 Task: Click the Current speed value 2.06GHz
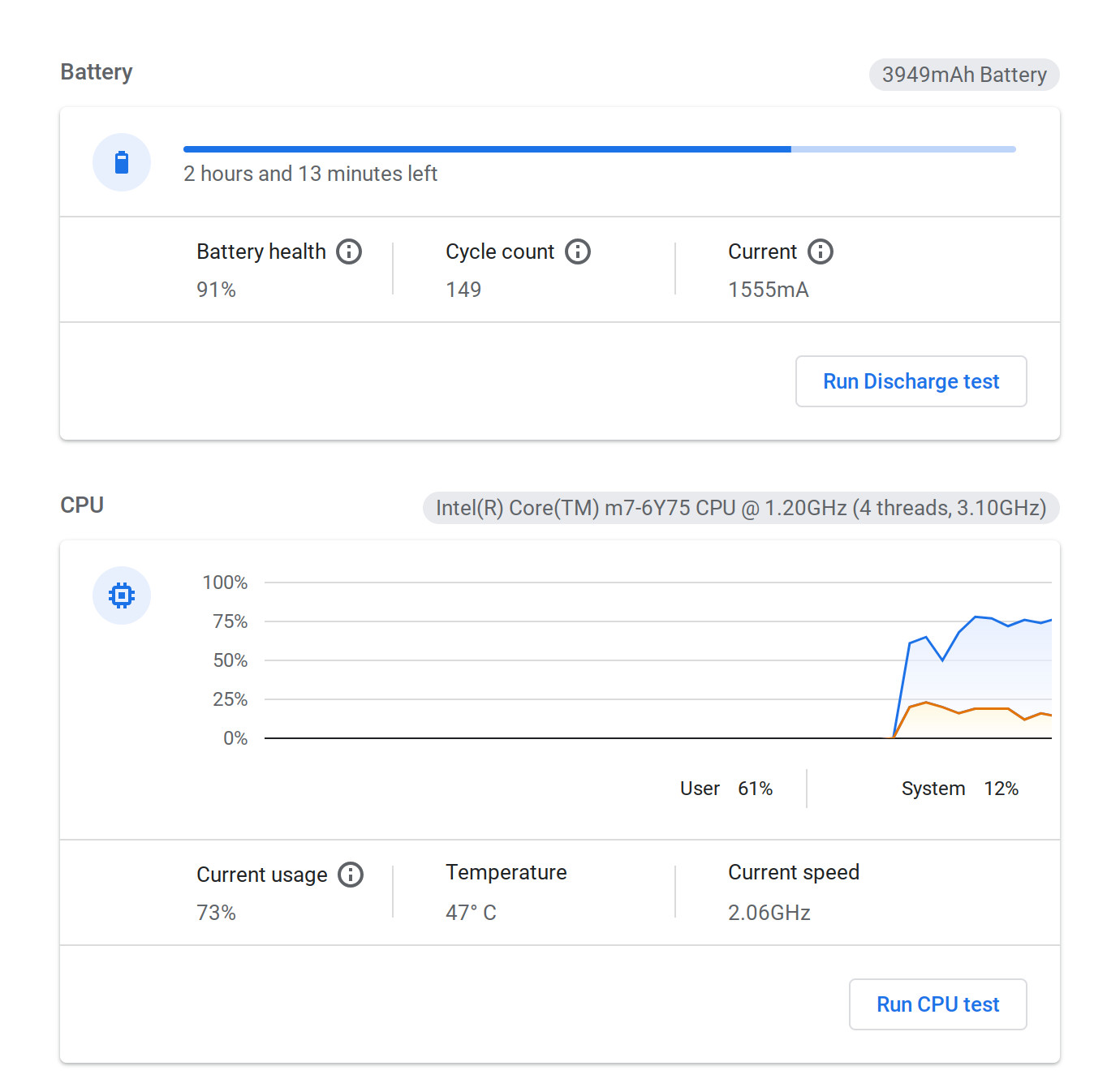[x=769, y=913]
